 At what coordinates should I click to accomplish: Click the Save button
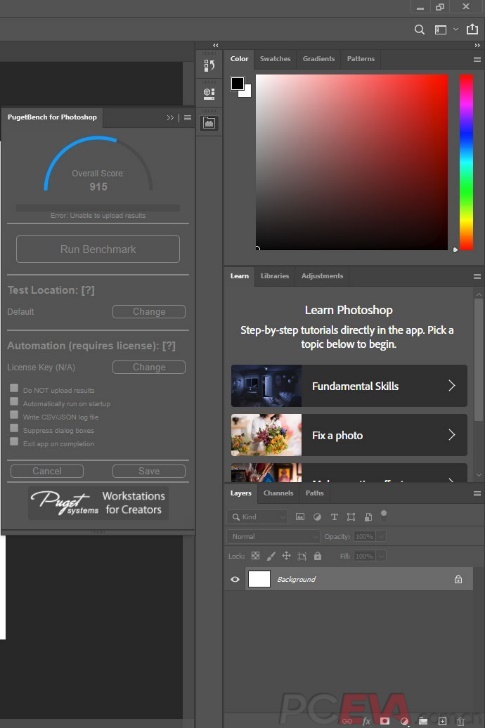click(x=149, y=471)
